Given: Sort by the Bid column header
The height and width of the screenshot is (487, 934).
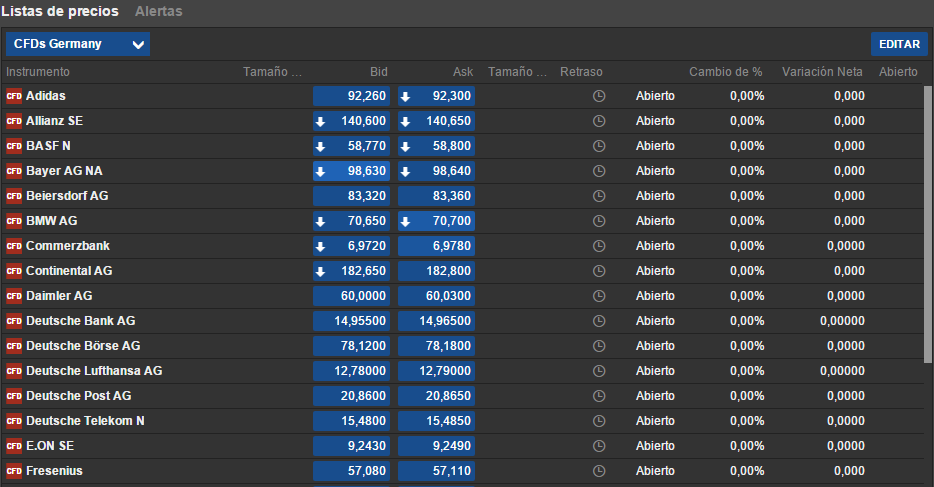Looking at the screenshot, I should click(x=379, y=72).
